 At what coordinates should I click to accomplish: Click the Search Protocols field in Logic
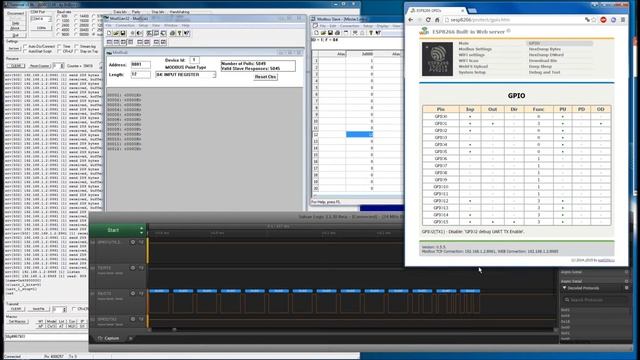tap(594, 300)
